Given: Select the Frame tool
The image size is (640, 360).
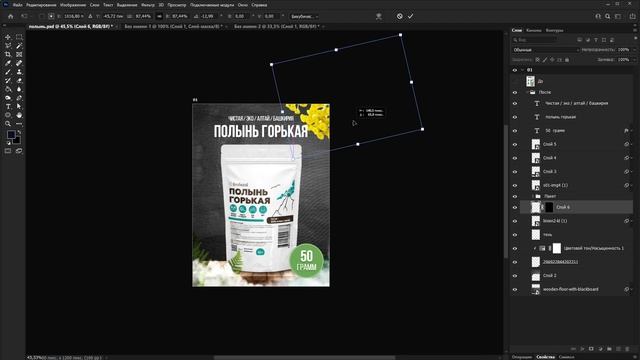Looking at the screenshot, I should coord(19,54).
